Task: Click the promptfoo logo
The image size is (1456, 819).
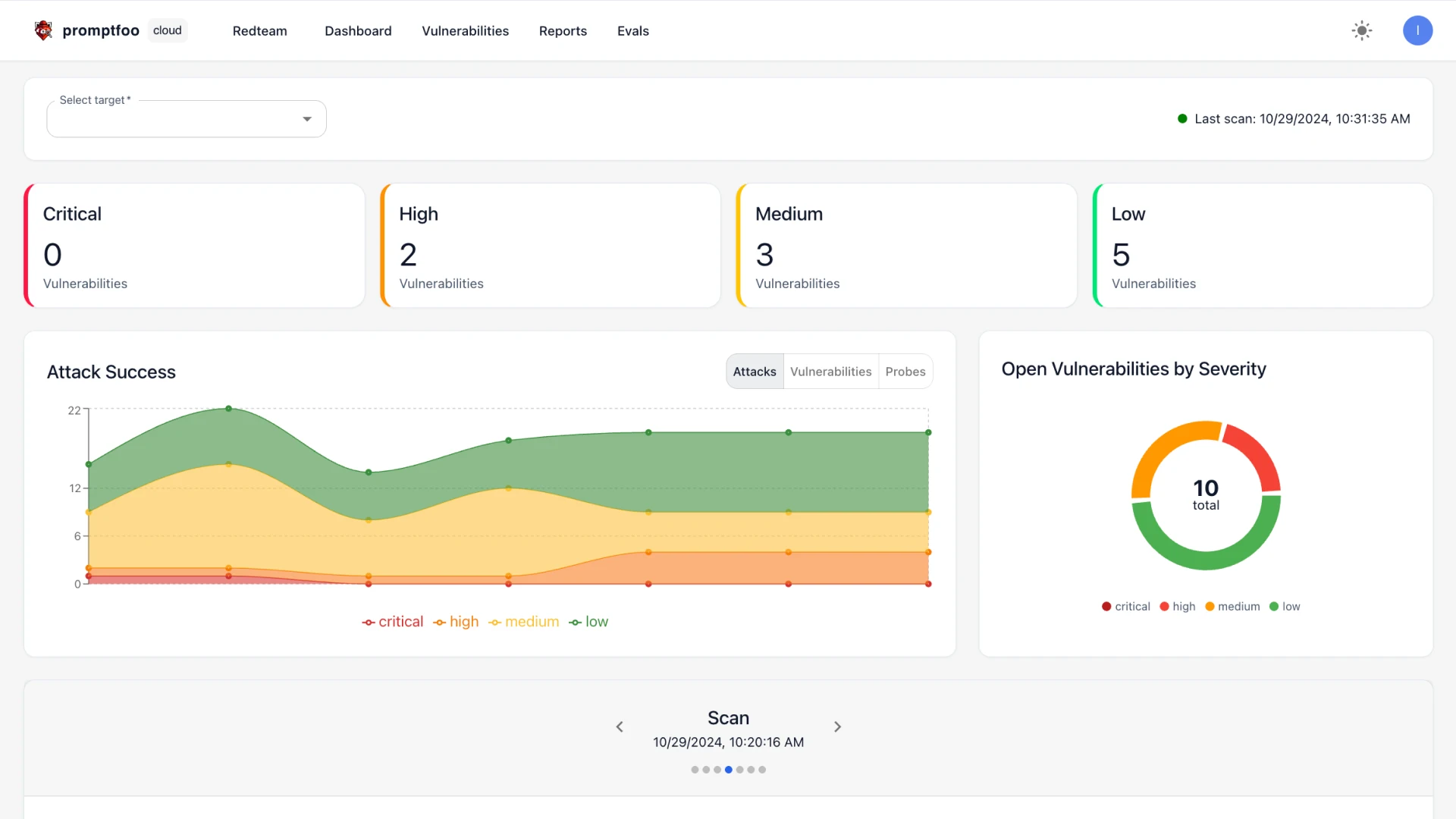Action: 43,30
